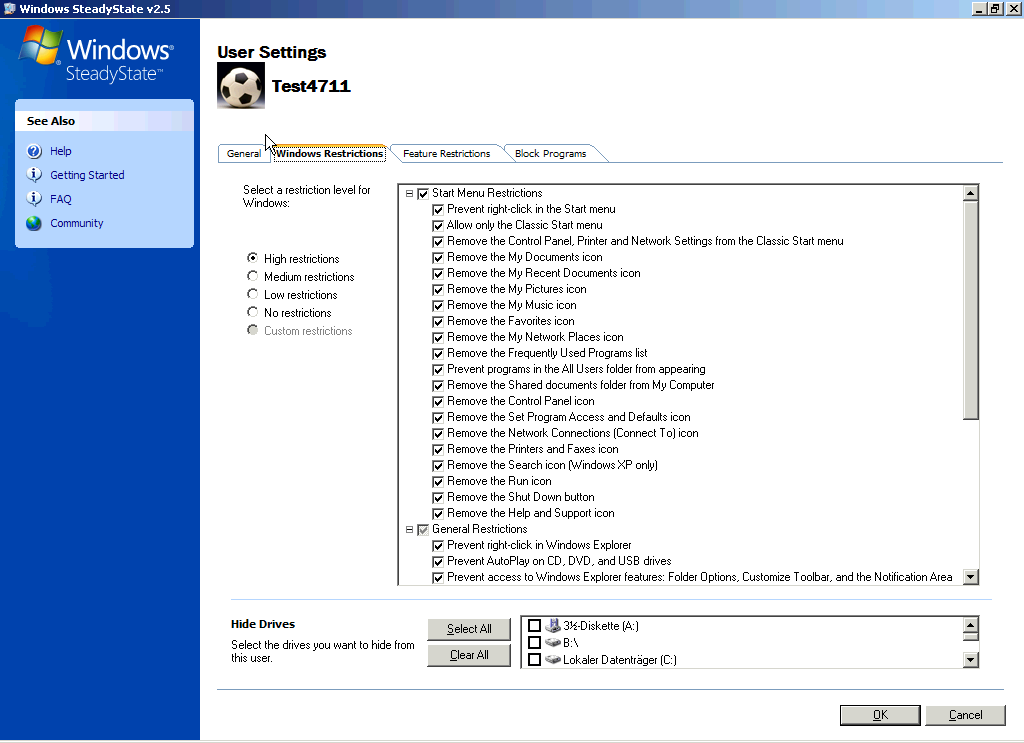Click Remove the Network Connections (Connect To) icon text
The height and width of the screenshot is (743, 1024).
pos(572,434)
